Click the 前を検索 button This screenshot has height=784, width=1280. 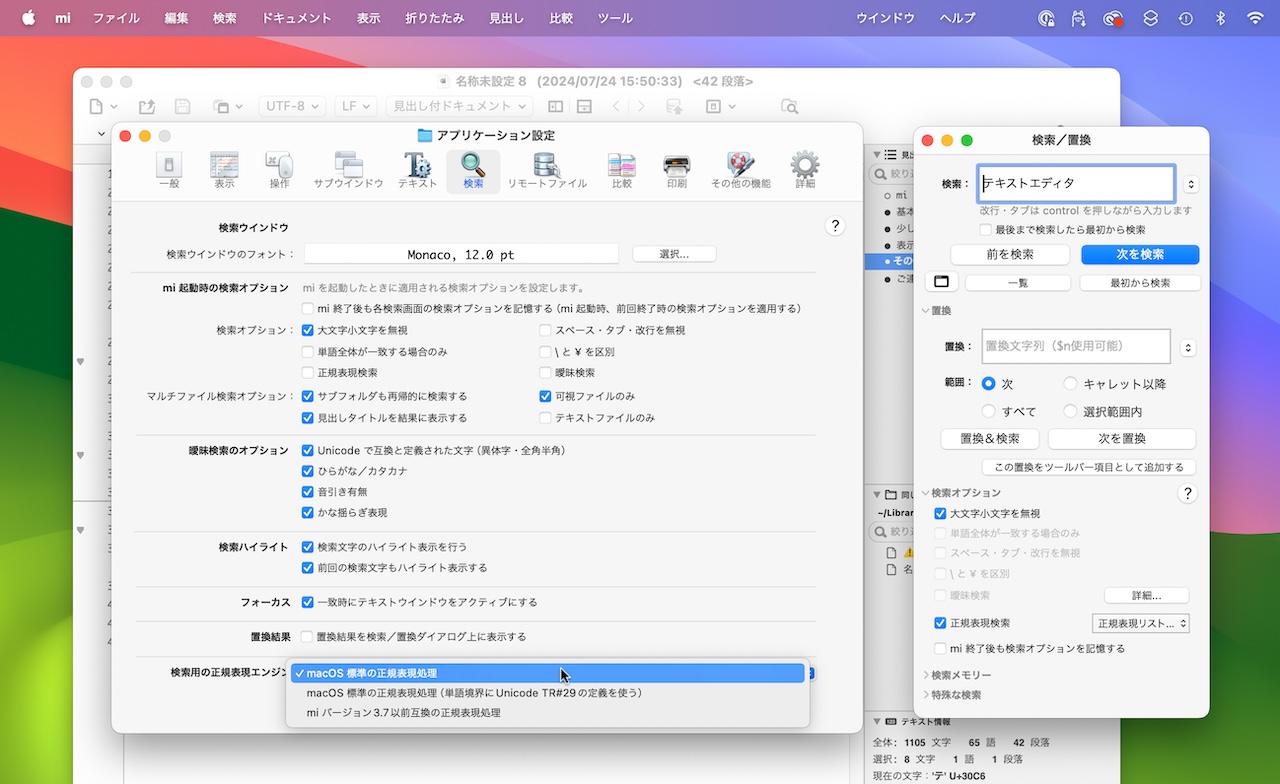click(1010, 255)
